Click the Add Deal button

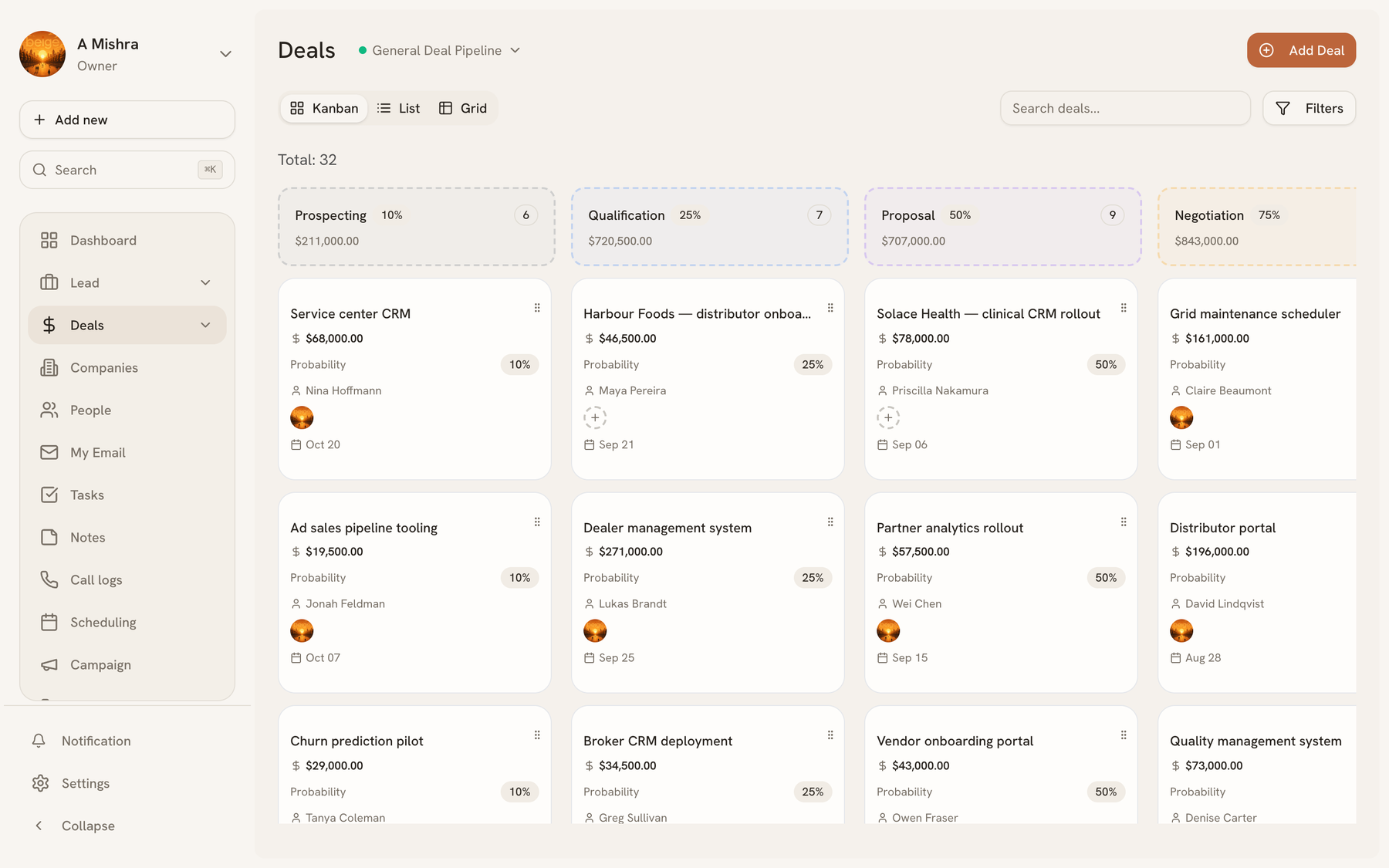pyautogui.click(x=1301, y=50)
